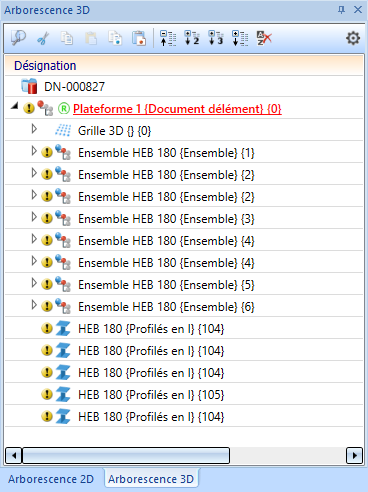Image resolution: width=368 pixels, height=492 pixels.
Task: Expand Ensemble HEB 180 {3} node
Action: click(x=34, y=217)
